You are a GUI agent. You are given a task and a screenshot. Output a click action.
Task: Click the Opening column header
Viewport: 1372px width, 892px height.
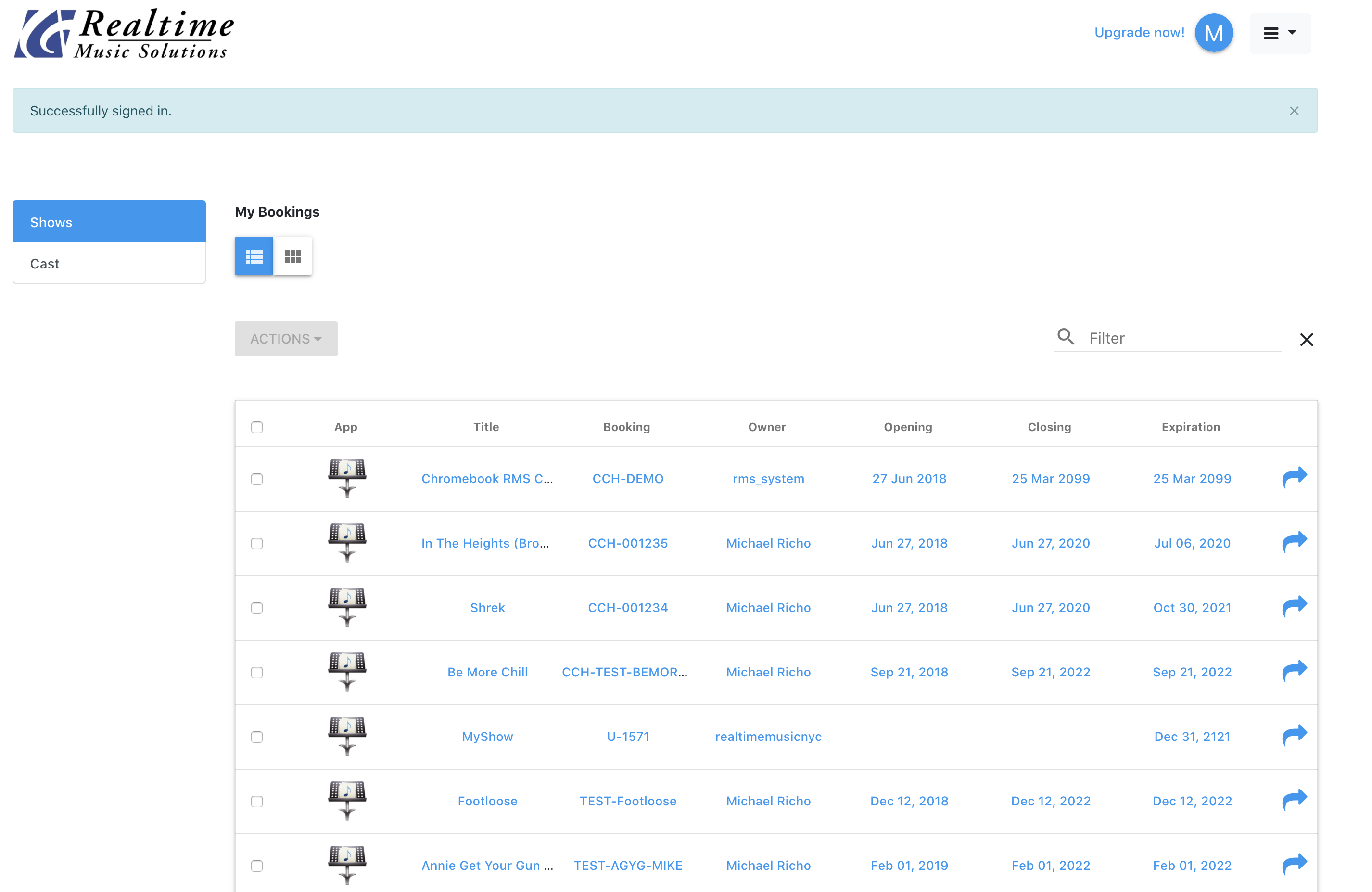(908, 427)
